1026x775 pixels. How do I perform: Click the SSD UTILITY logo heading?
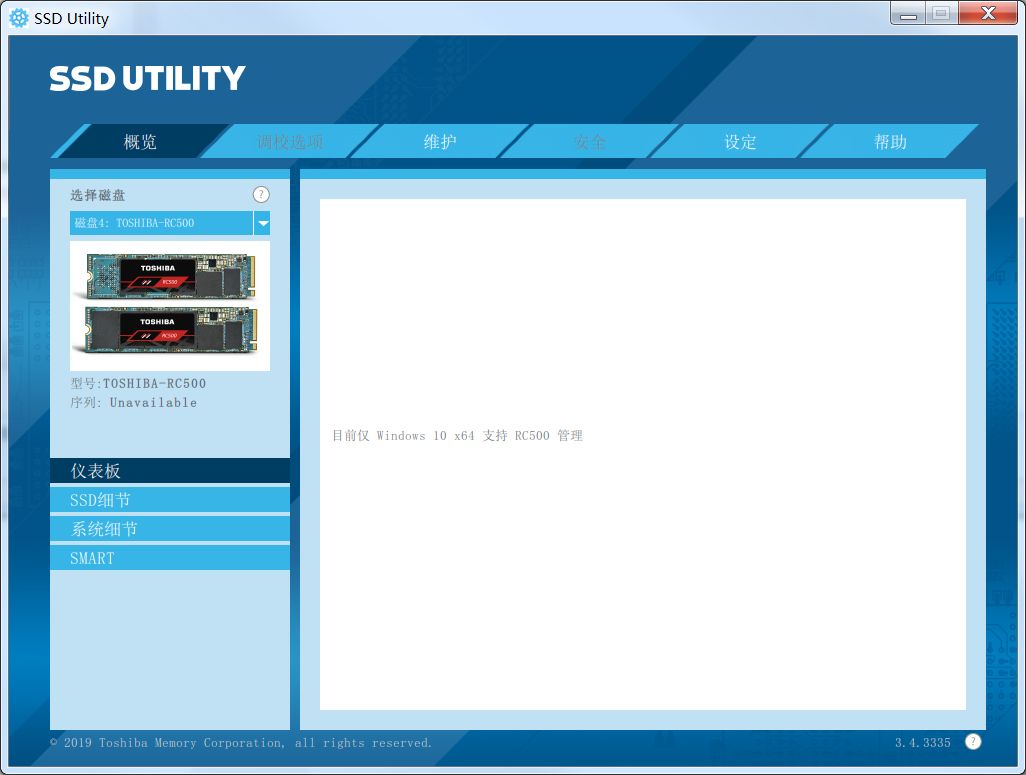click(x=147, y=78)
